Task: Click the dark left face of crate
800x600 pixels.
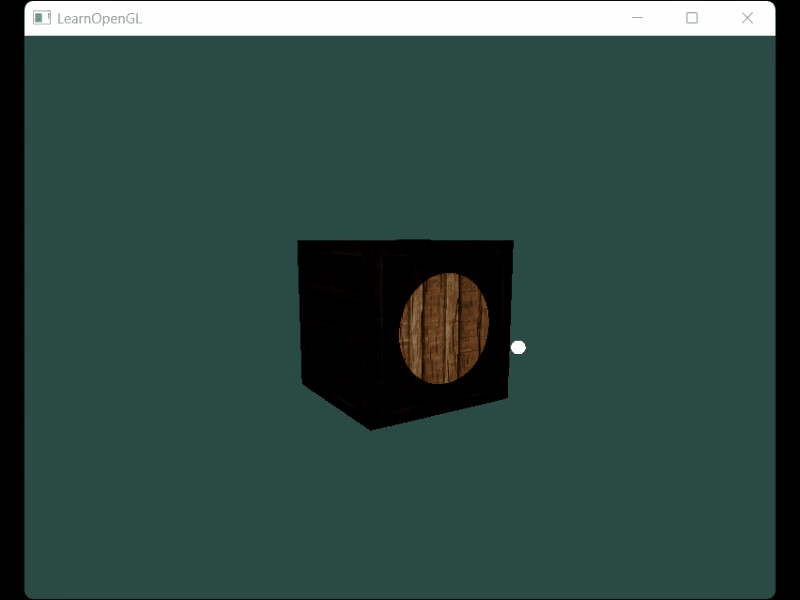Action: (x=337, y=332)
